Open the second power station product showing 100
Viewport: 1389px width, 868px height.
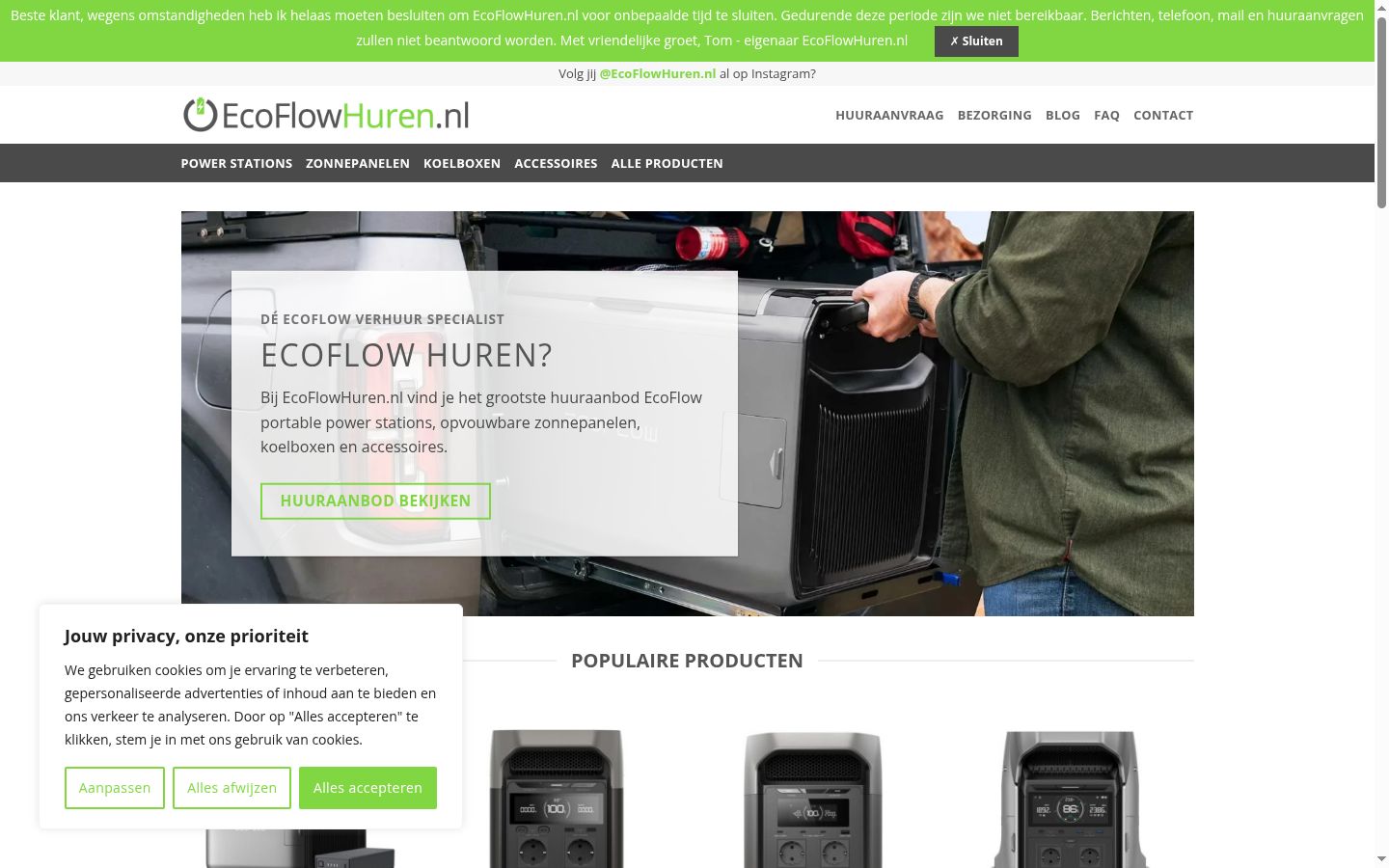pyautogui.click(x=557, y=799)
